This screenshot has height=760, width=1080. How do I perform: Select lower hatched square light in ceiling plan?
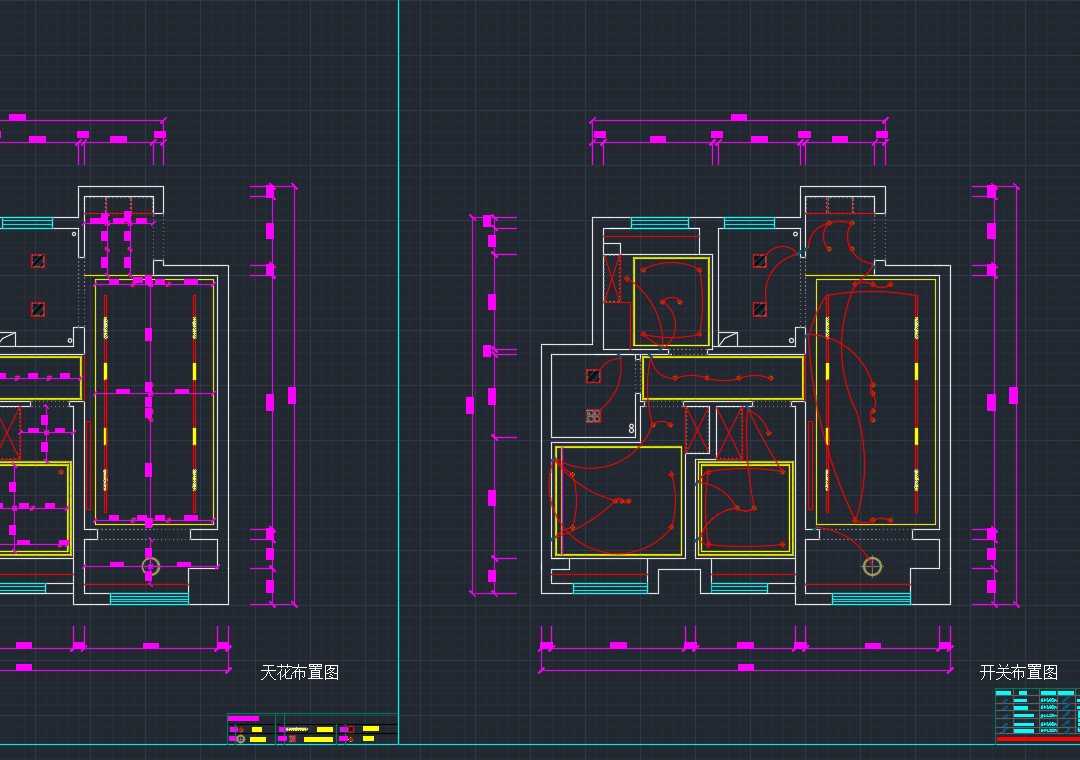(x=38, y=309)
